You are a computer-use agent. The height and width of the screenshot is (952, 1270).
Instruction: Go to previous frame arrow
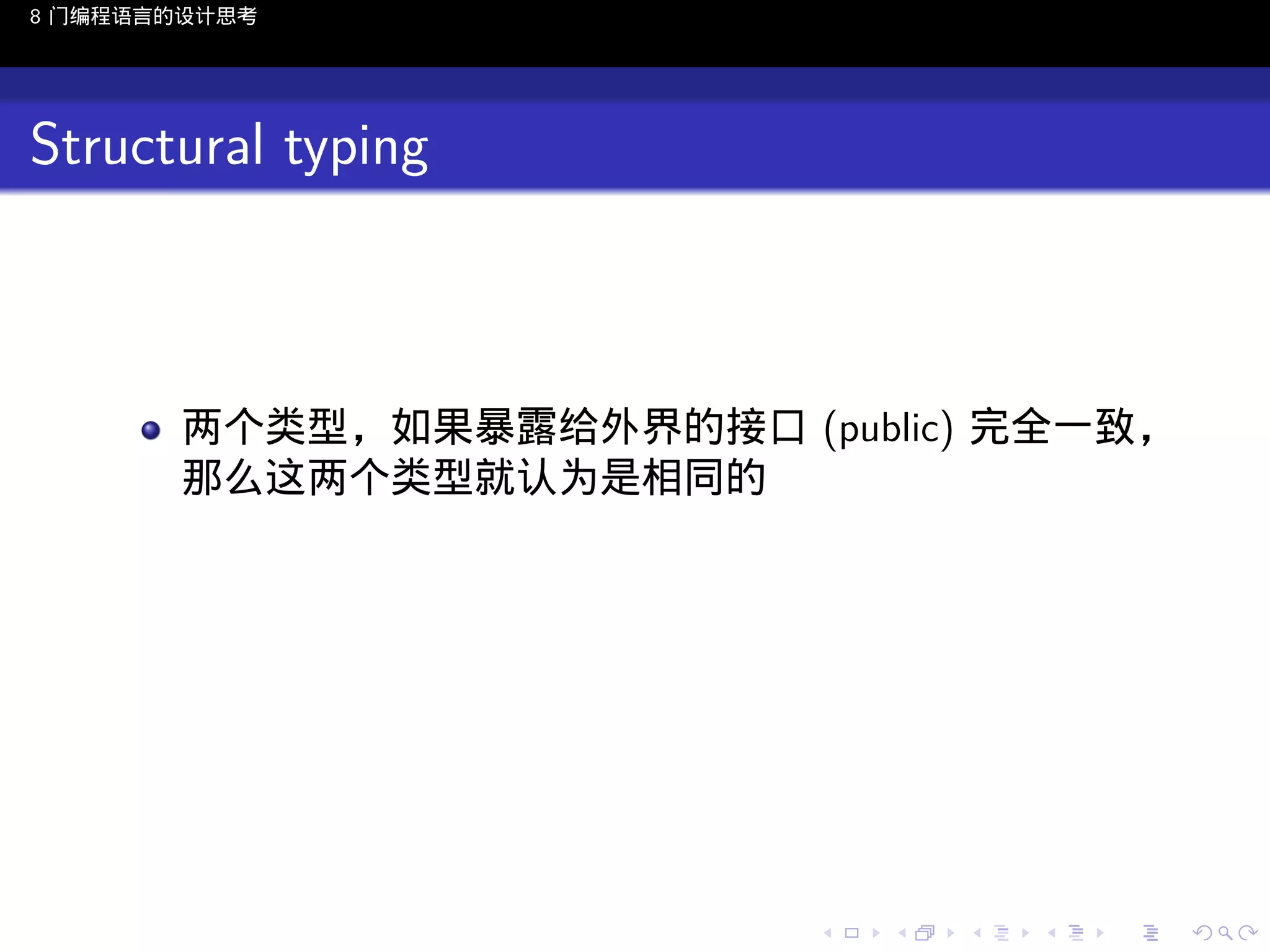coord(902,933)
